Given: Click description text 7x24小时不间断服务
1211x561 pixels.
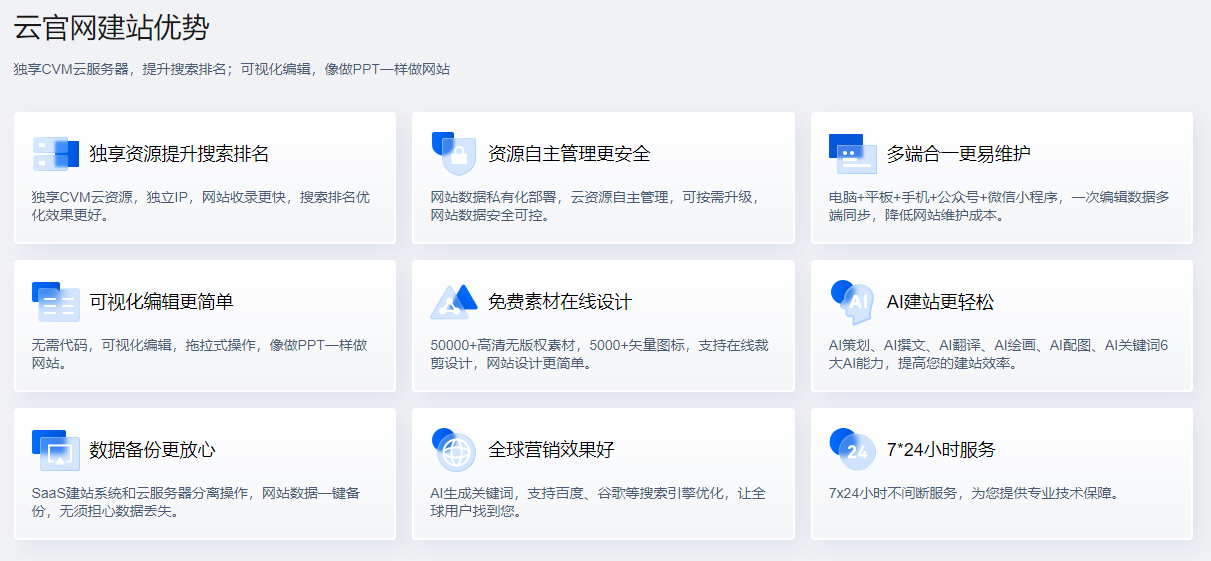Looking at the screenshot, I should pyautogui.click(x=973, y=493).
